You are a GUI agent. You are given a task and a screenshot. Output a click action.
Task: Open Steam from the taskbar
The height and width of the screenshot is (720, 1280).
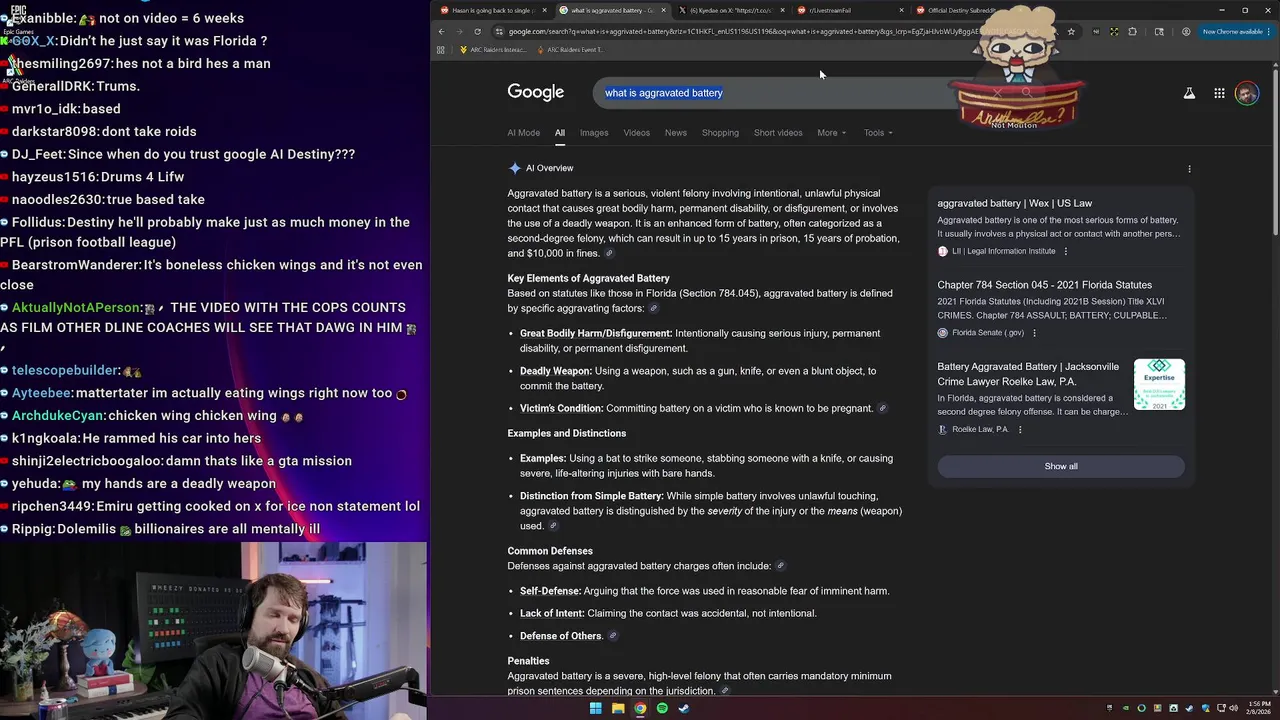[x=684, y=708]
